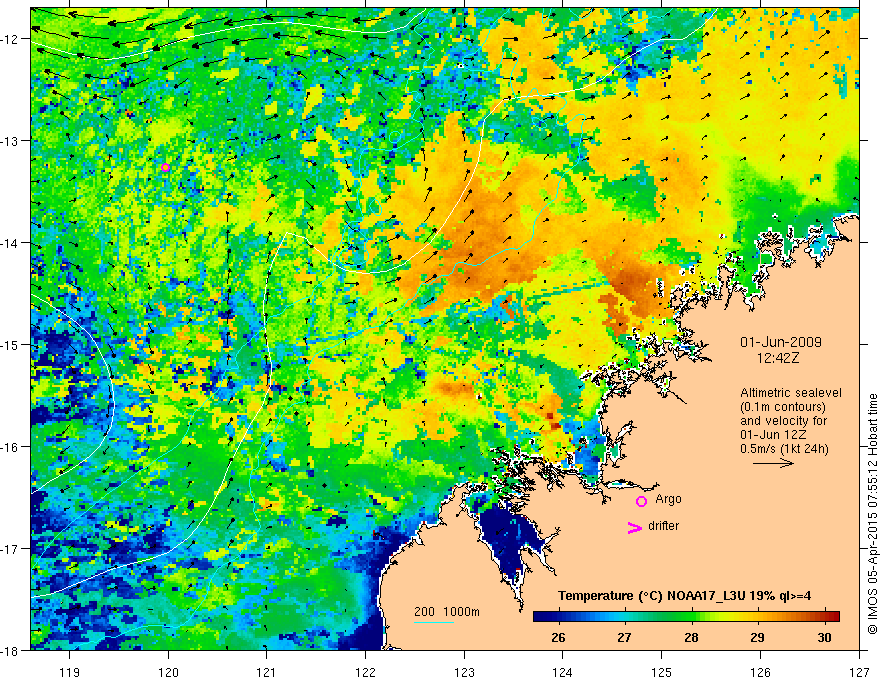Click latitude axis label -13

[11, 140]
